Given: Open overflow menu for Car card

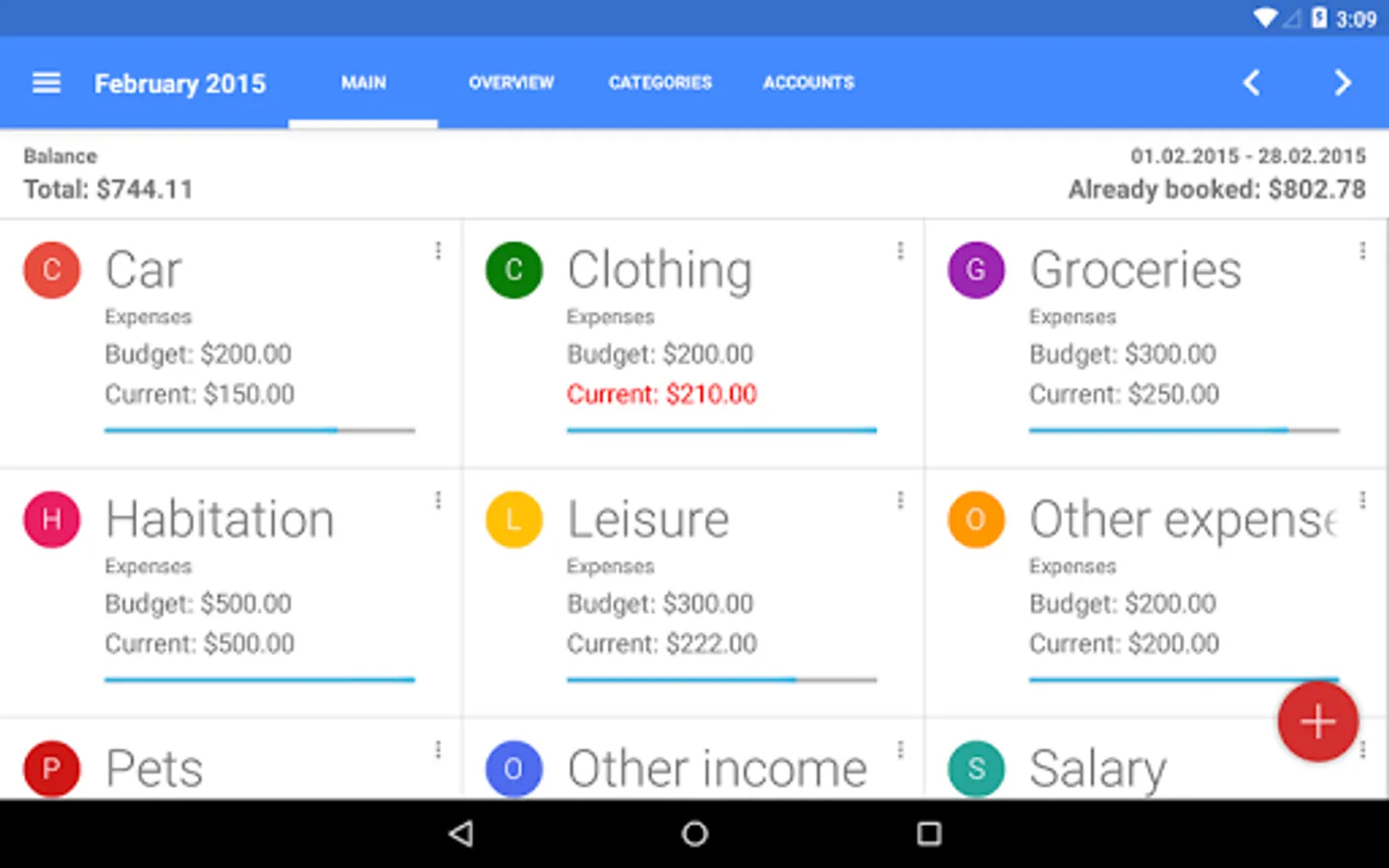Looking at the screenshot, I should coord(438,251).
